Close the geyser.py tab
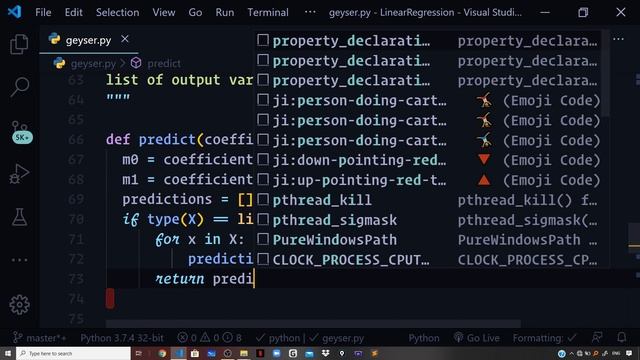Screen dimensions: 640x360 coord(125,39)
